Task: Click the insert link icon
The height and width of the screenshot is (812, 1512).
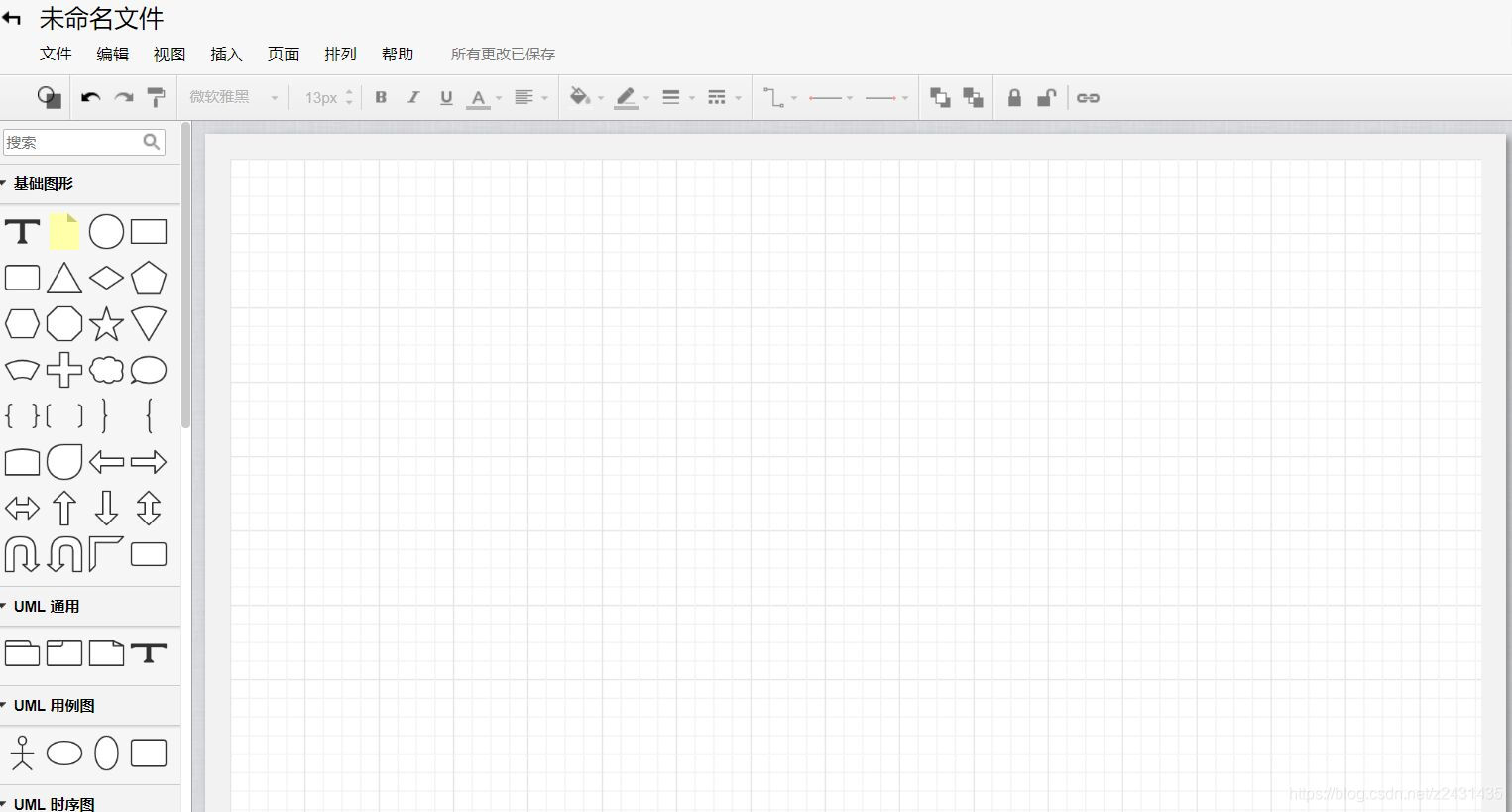Action: 1088,97
